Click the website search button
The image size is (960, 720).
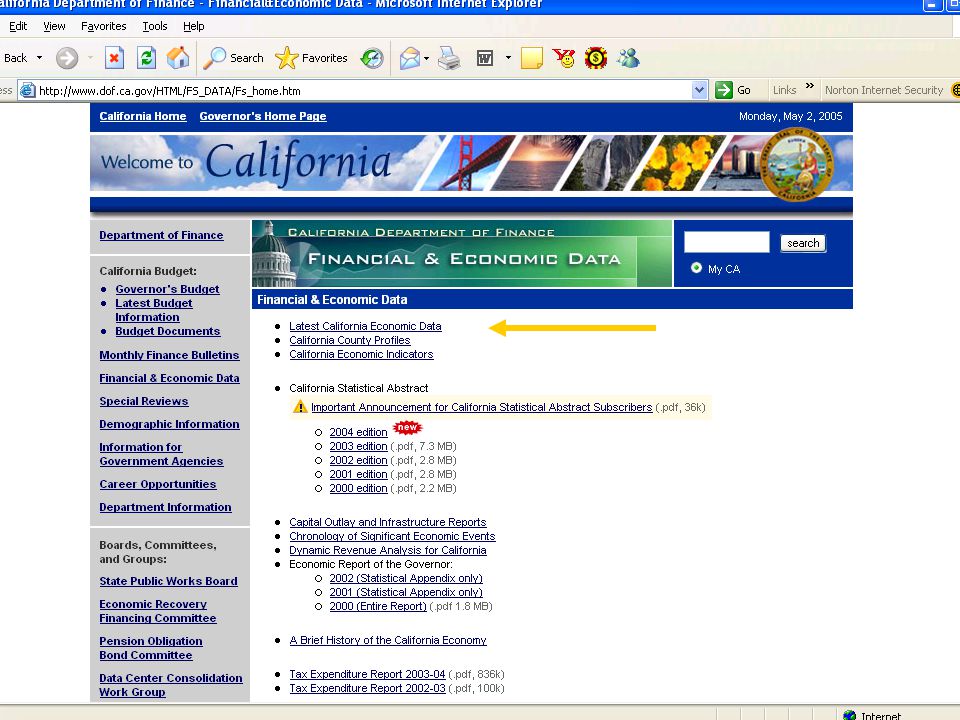[x=803, y=243]
